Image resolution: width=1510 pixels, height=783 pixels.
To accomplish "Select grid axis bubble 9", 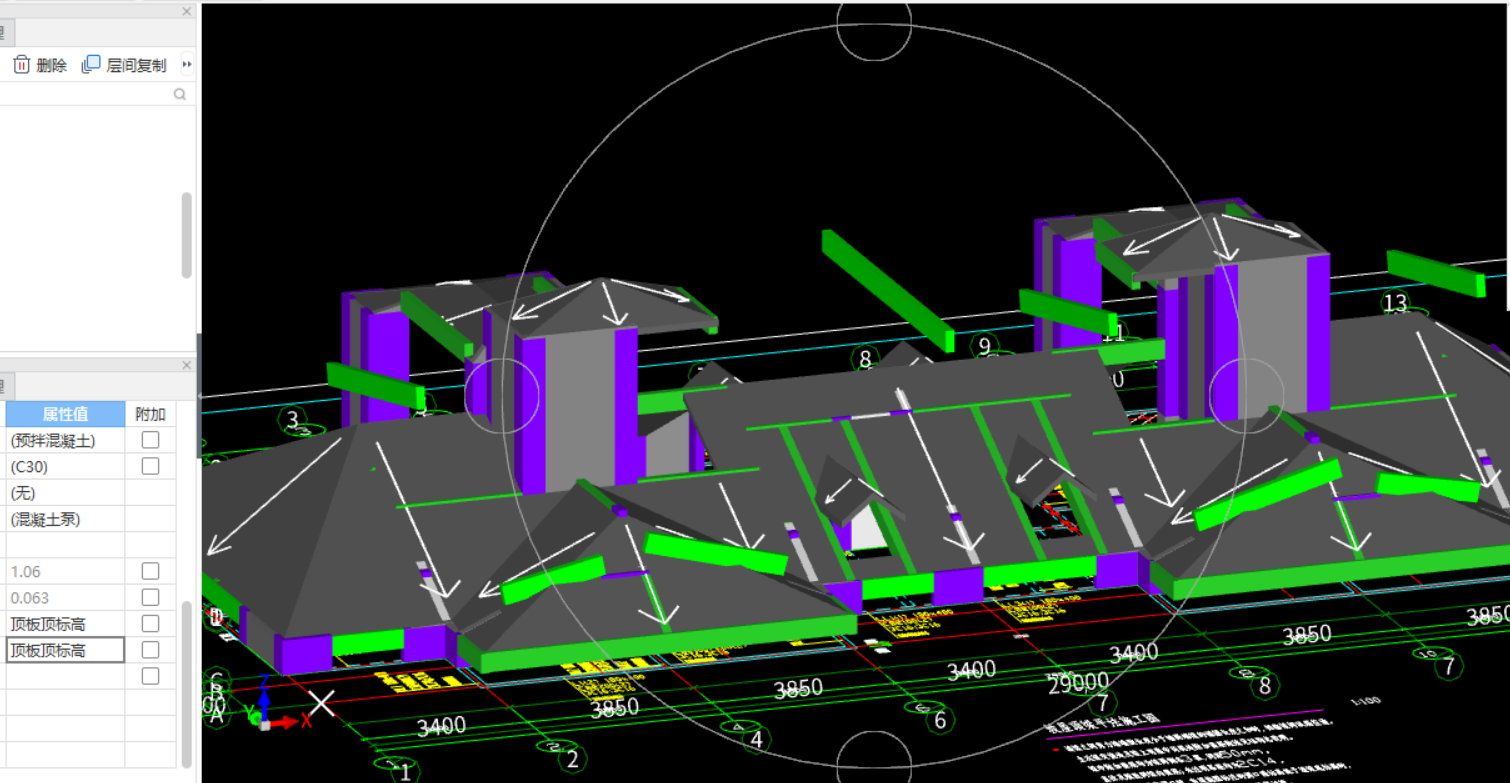I will point(984,346).
